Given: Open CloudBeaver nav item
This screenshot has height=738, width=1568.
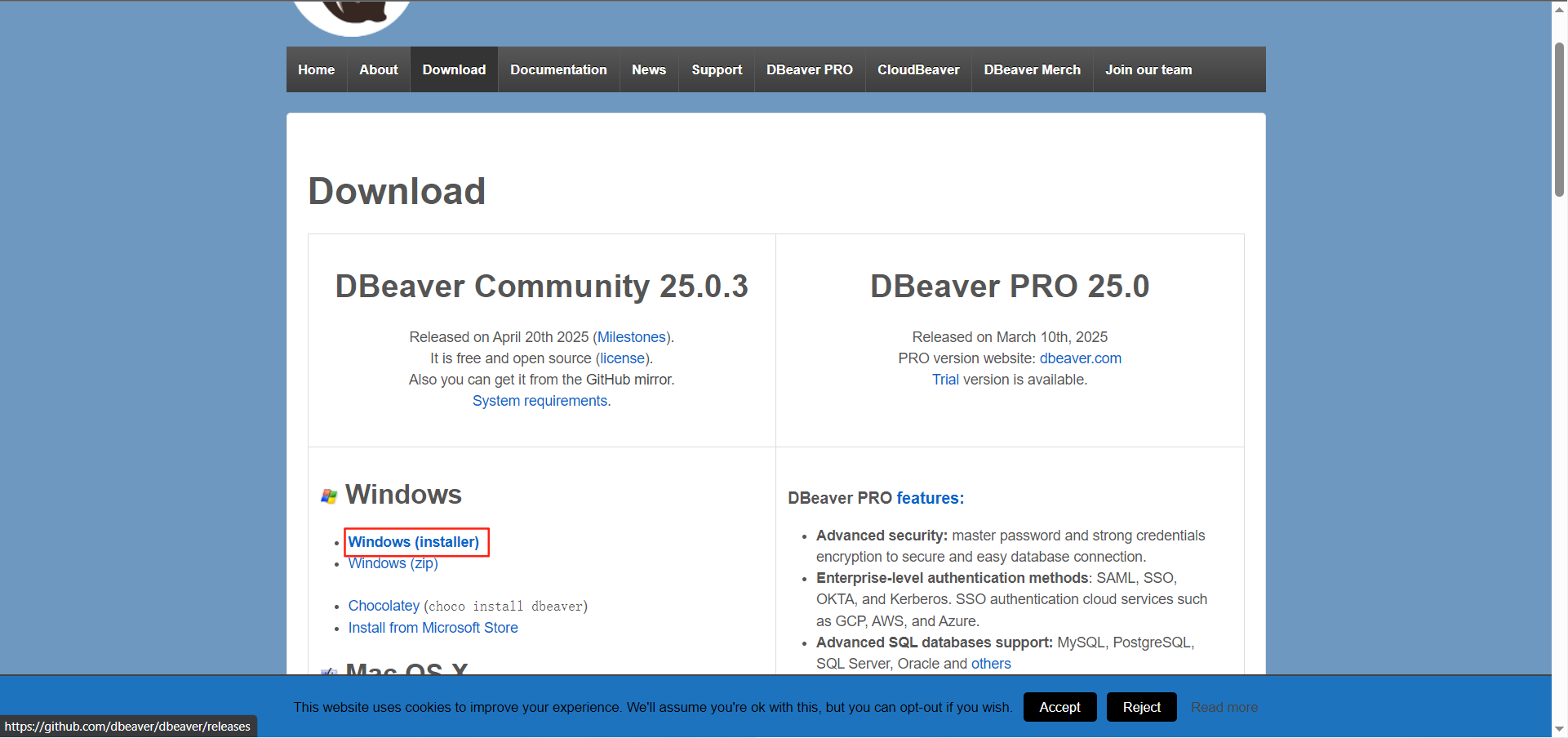Looking at the screenshot, I should pos(918,69).
